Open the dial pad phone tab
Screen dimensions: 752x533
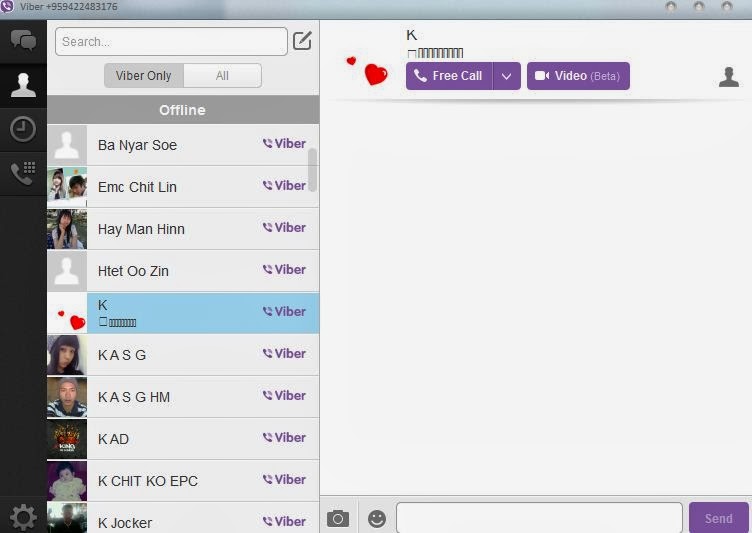(23, 173)
